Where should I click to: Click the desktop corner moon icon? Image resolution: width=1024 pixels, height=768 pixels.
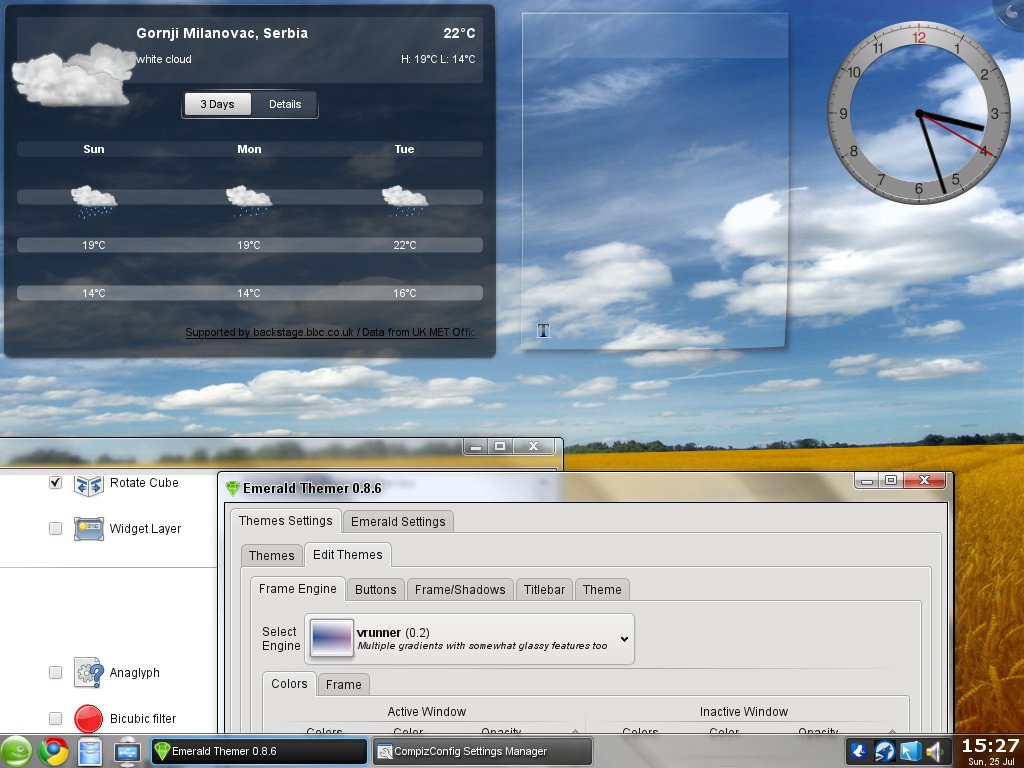(x=1011, y=12)
